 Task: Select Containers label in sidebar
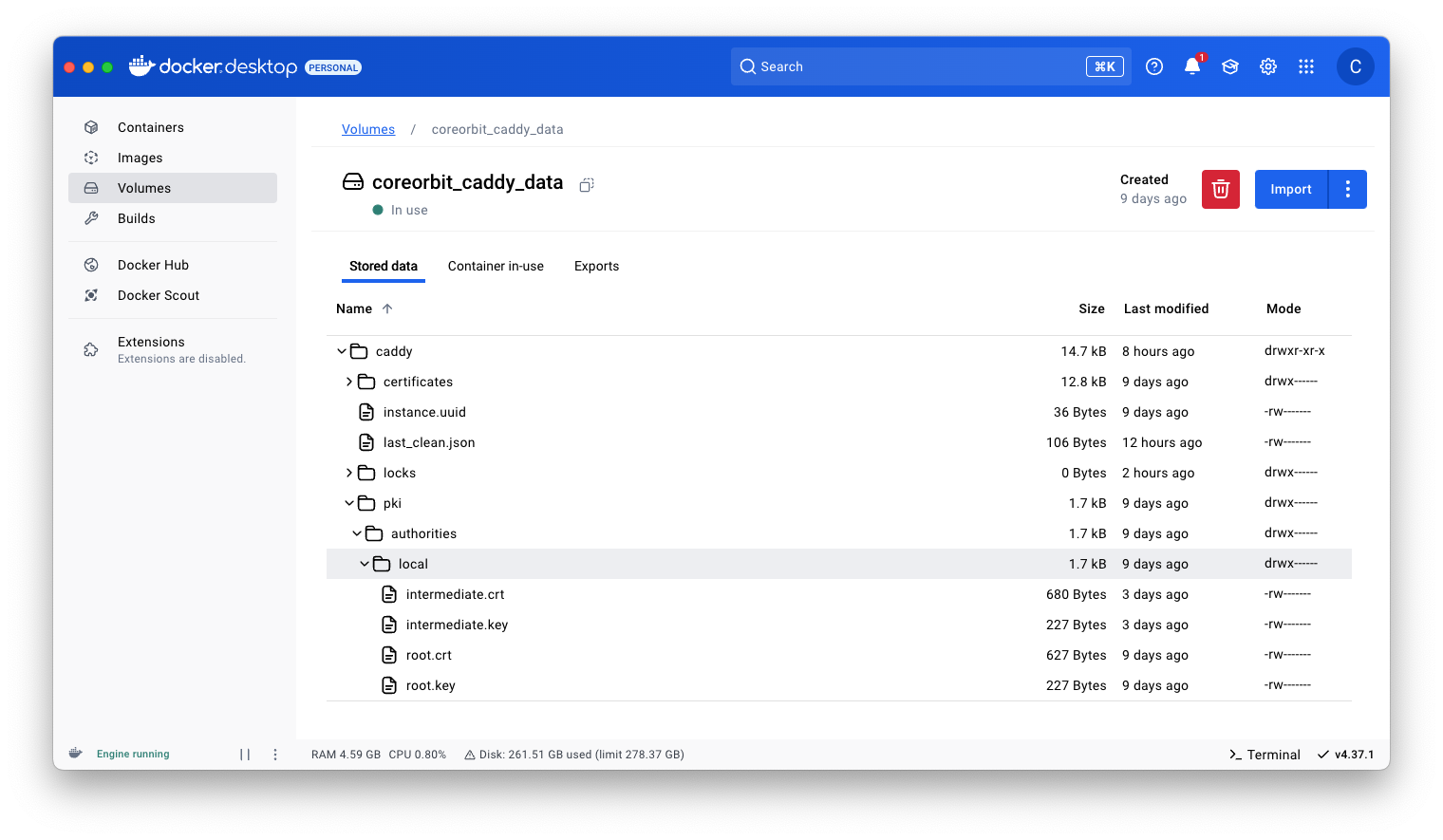click(151, 127)
